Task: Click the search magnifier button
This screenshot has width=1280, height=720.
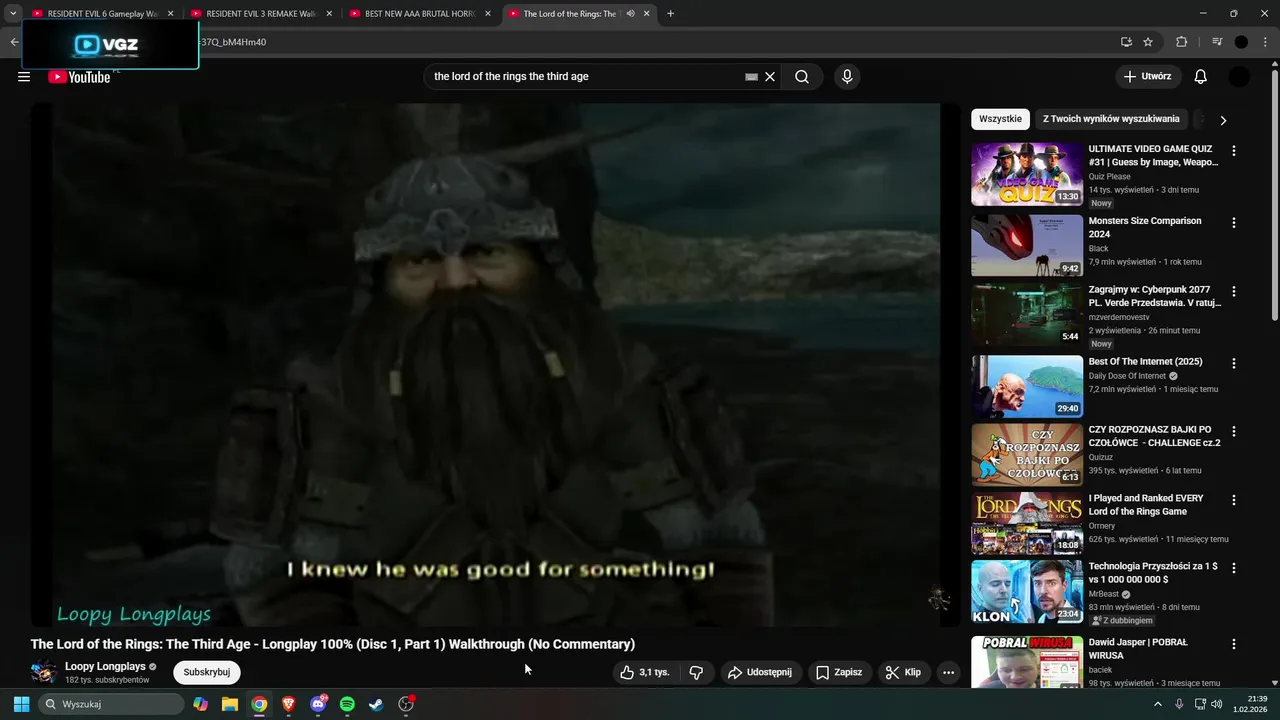Action: click(x=802, y=77)
